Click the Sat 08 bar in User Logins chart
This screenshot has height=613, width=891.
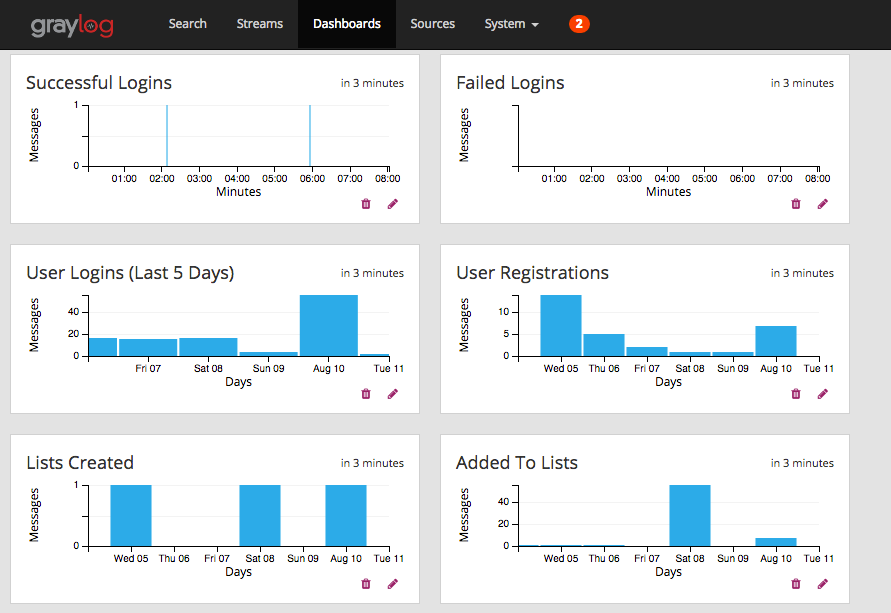209,347
